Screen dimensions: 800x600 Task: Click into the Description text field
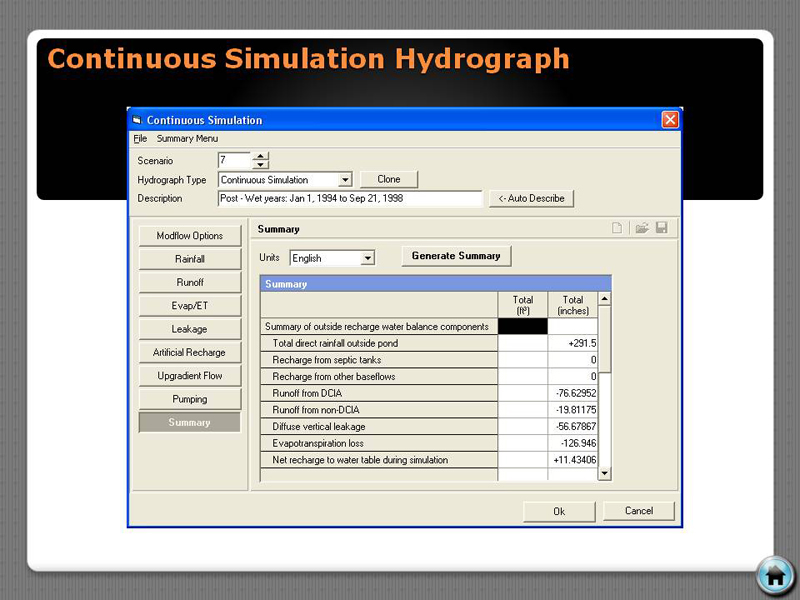(349, 198)
